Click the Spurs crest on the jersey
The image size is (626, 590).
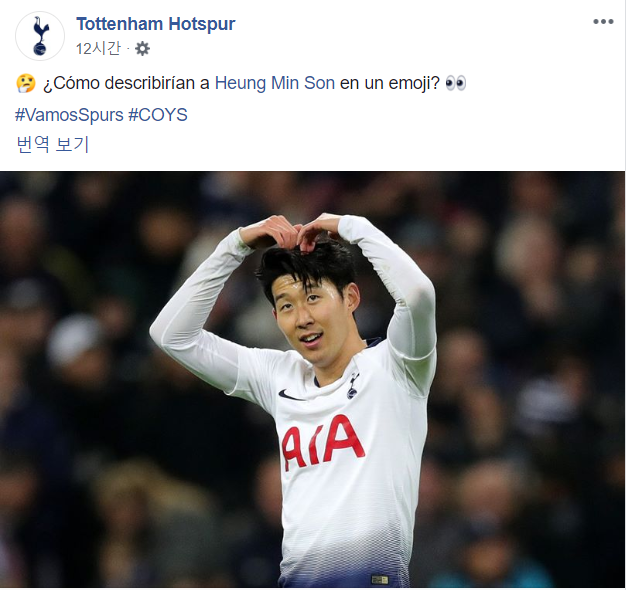(352, 386)
